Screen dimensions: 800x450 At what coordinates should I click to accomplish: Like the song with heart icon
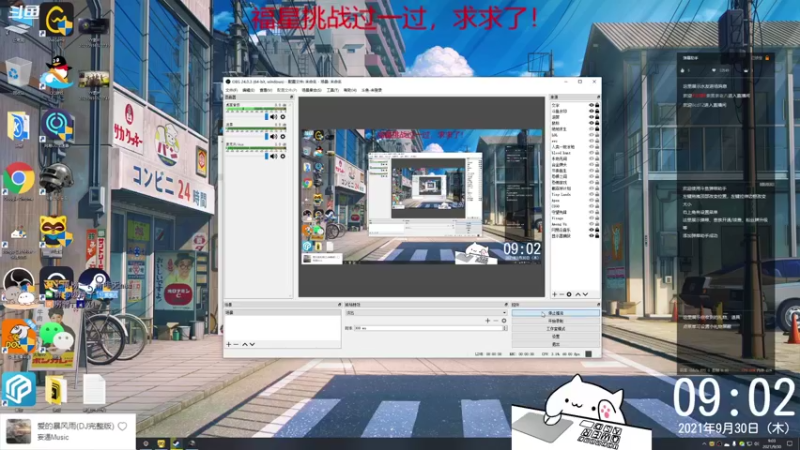point(122,426)
